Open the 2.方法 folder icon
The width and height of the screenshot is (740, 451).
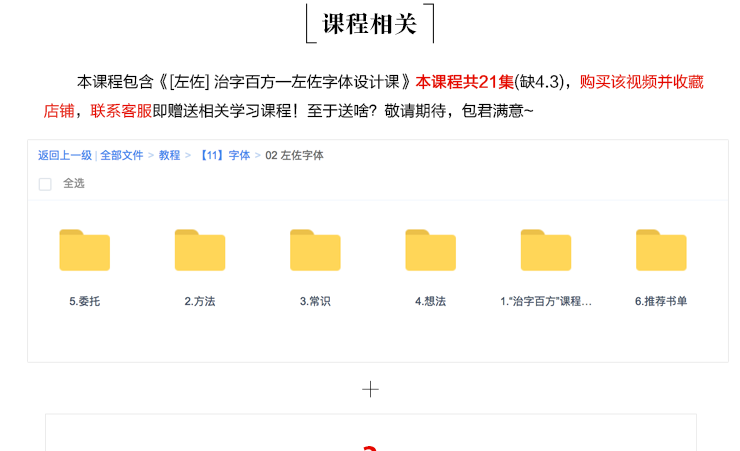[x=200, y=250]
